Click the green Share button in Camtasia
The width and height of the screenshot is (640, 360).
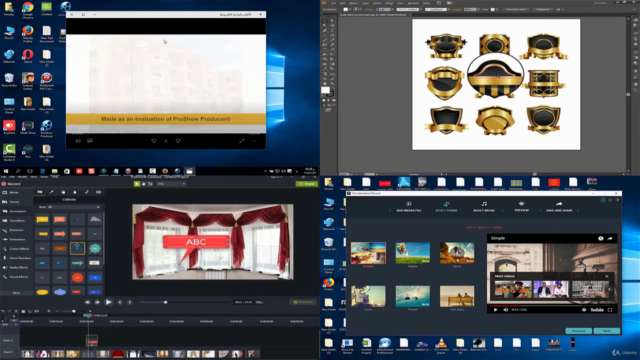pos(307,184)
